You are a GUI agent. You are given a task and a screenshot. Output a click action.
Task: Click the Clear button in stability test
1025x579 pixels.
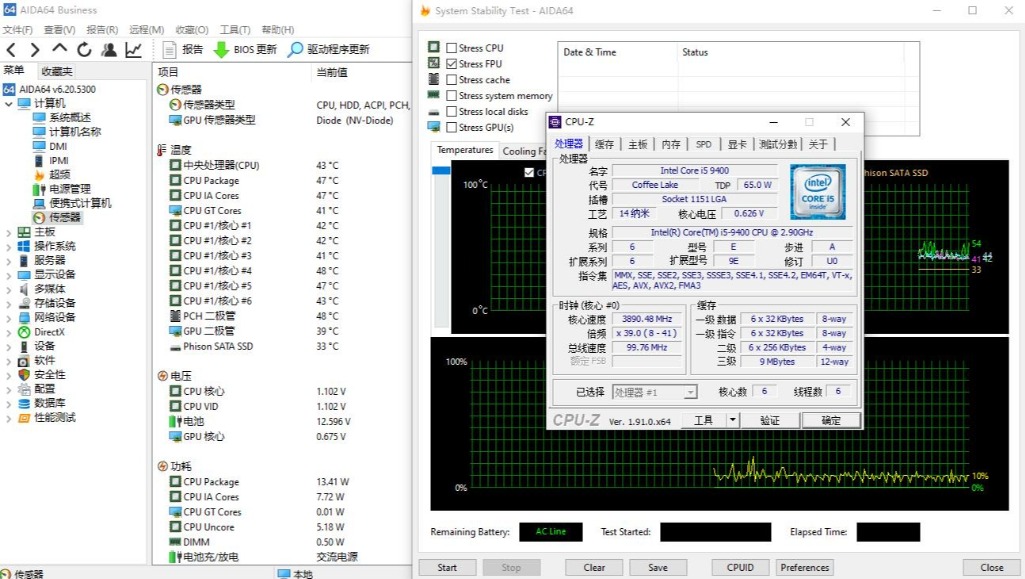click(594, 567)
